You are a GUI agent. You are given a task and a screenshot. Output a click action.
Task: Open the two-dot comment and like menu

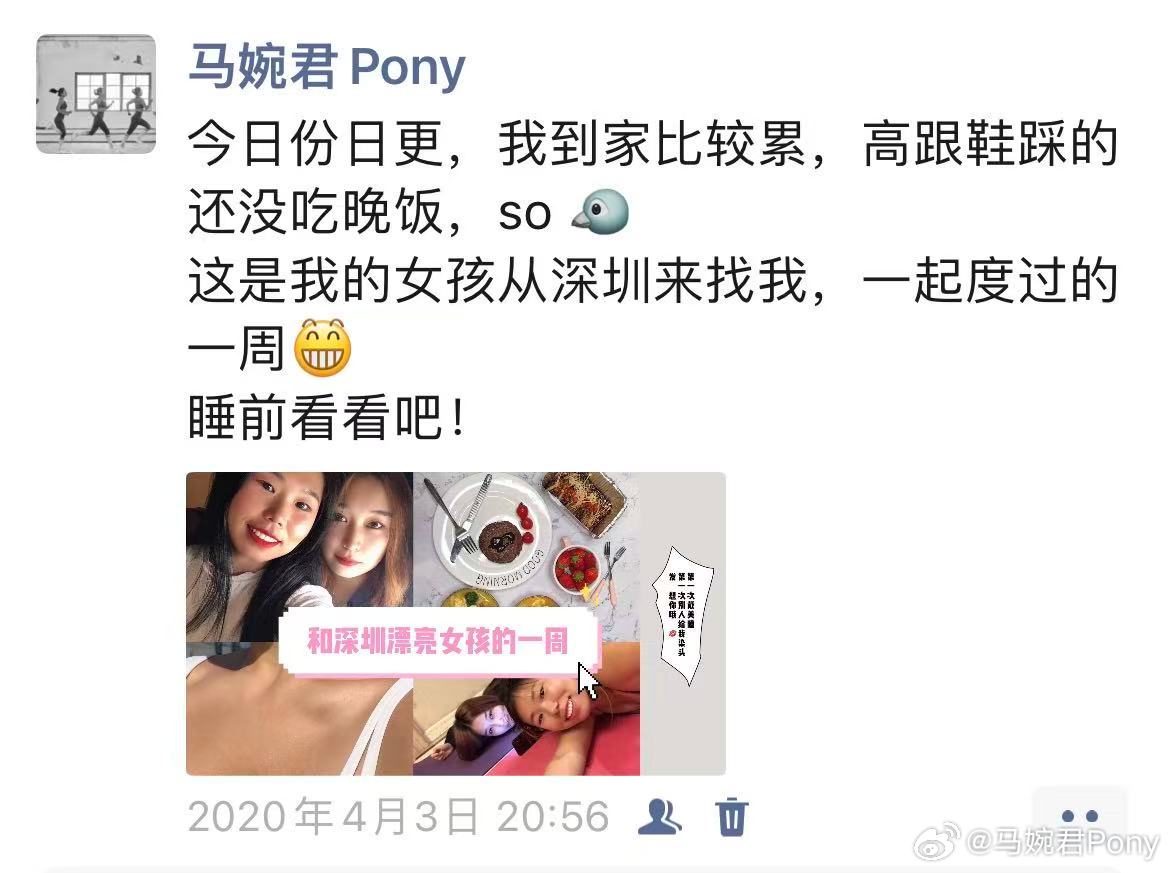(x=1079, y=815)
